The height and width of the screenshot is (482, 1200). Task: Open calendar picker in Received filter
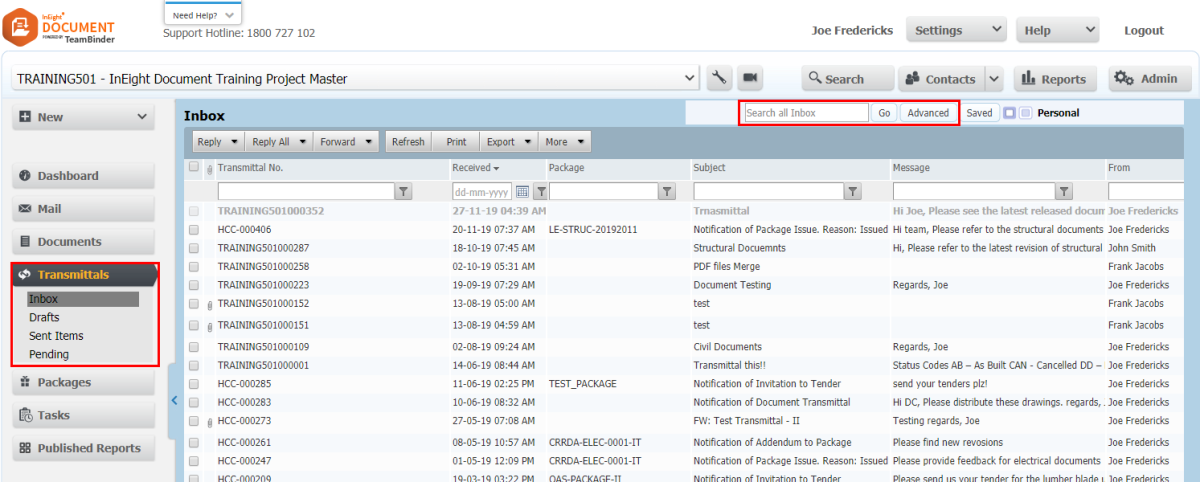coord(522,191)
